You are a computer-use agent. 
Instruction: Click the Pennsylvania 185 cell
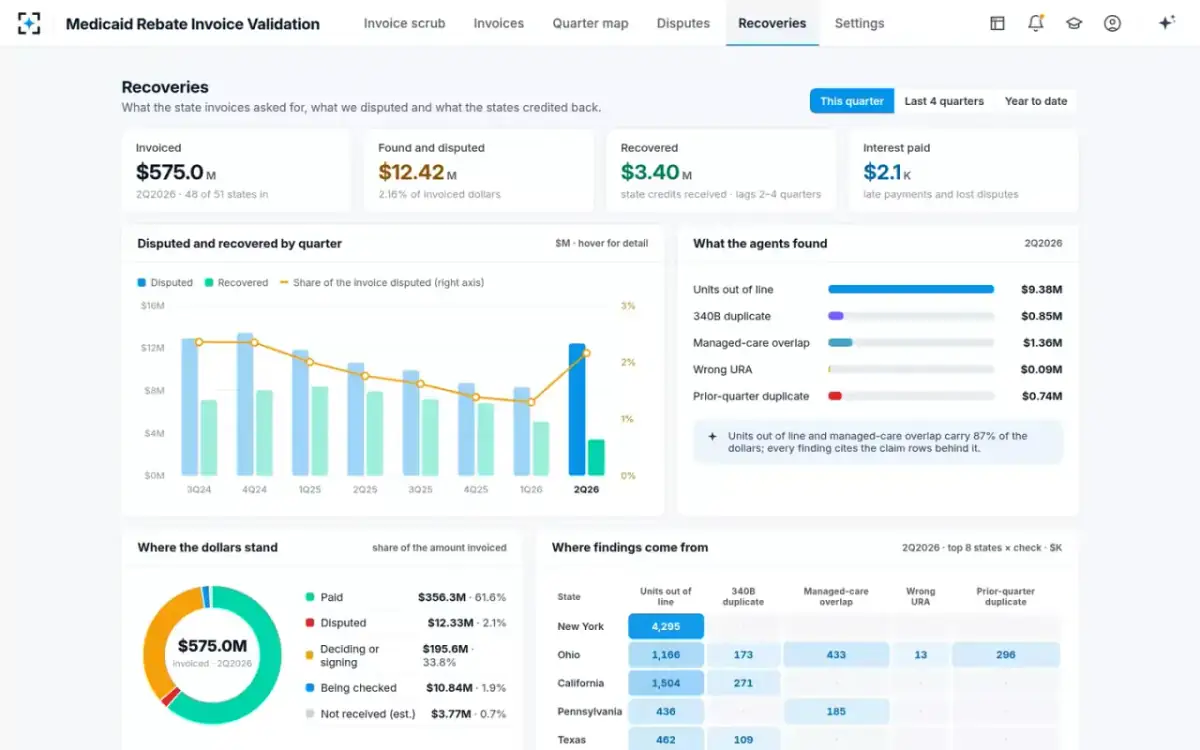[836, 712]
